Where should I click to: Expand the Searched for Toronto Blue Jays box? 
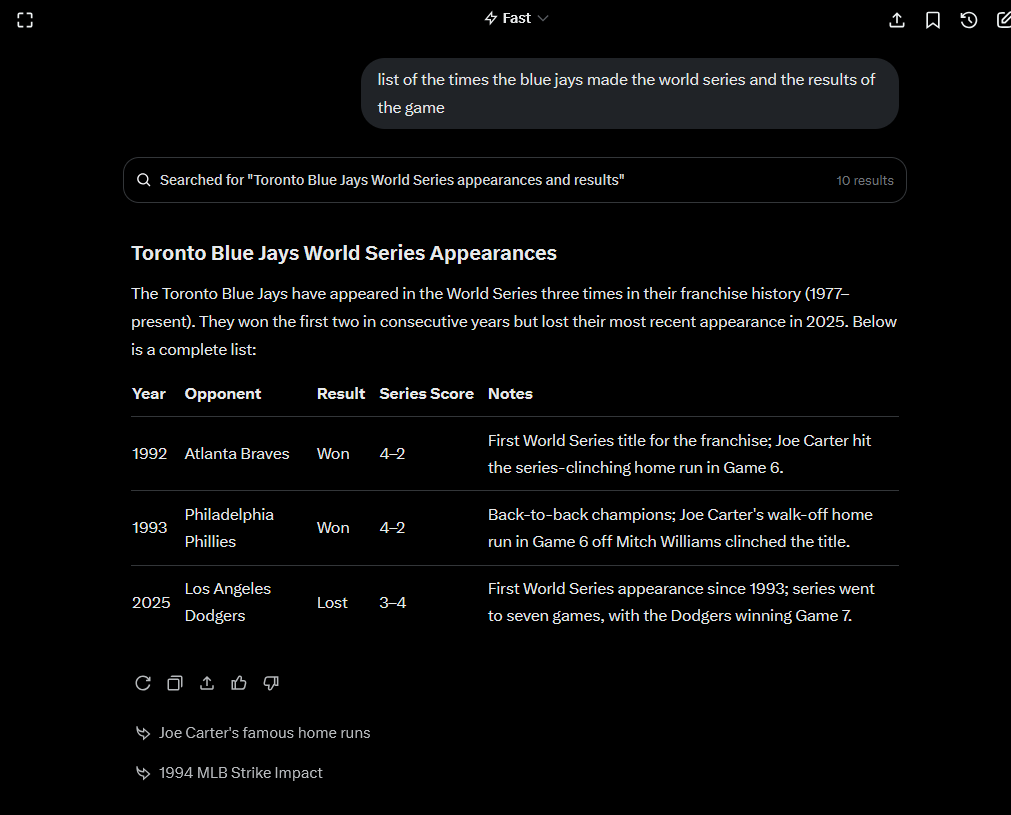(515, 180)
